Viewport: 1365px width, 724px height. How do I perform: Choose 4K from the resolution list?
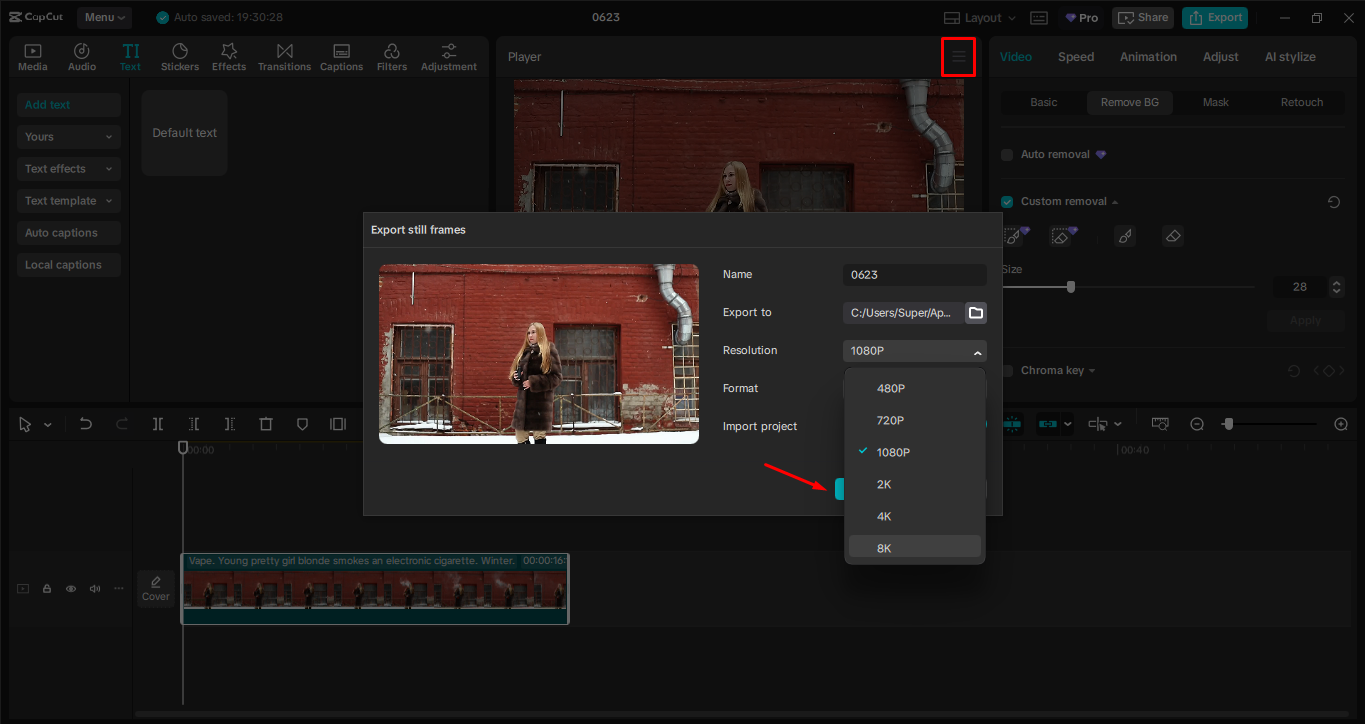pyautogui.click(x=884, y=517)
